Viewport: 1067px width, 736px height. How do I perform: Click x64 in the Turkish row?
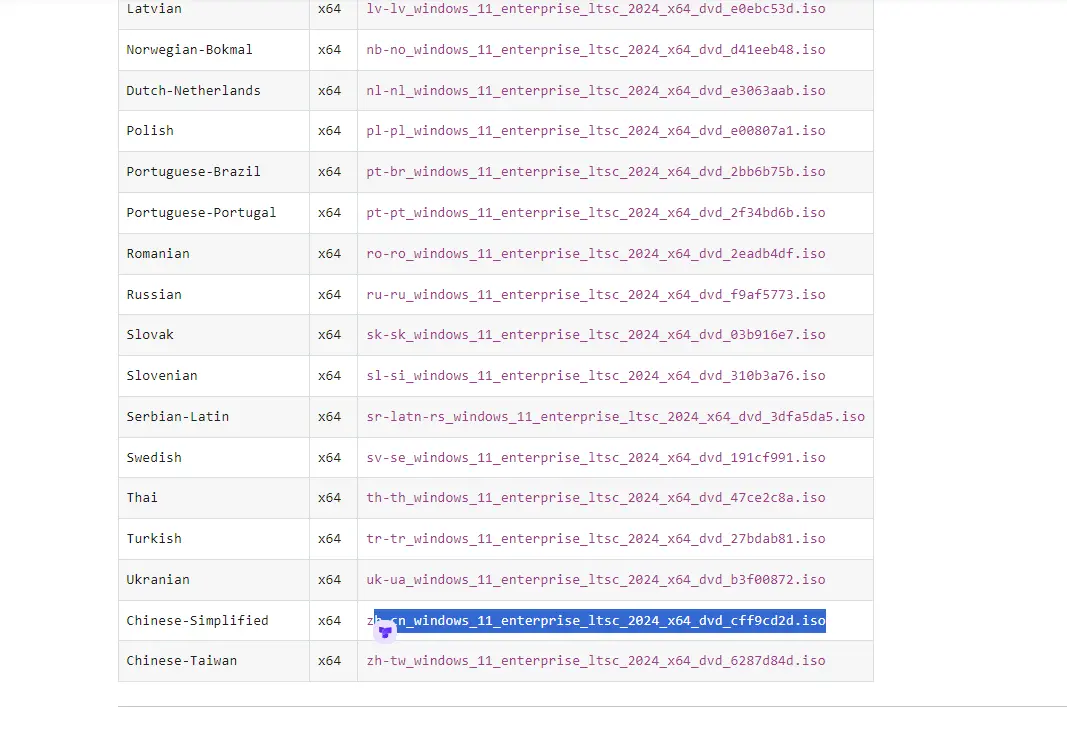329,538
